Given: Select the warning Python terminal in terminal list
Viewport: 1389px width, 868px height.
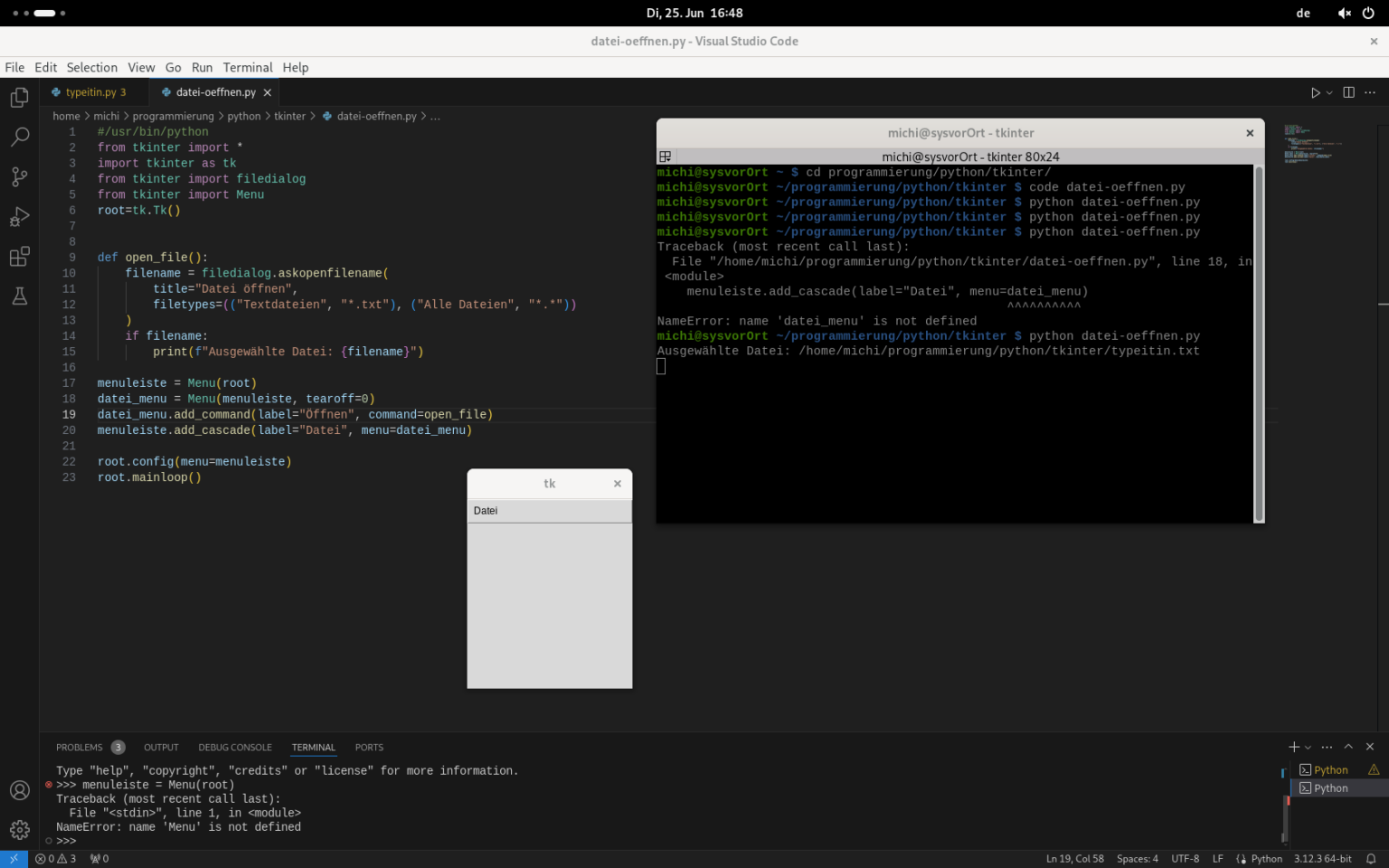Looking at the screenshot, I should pos(1329,769).
